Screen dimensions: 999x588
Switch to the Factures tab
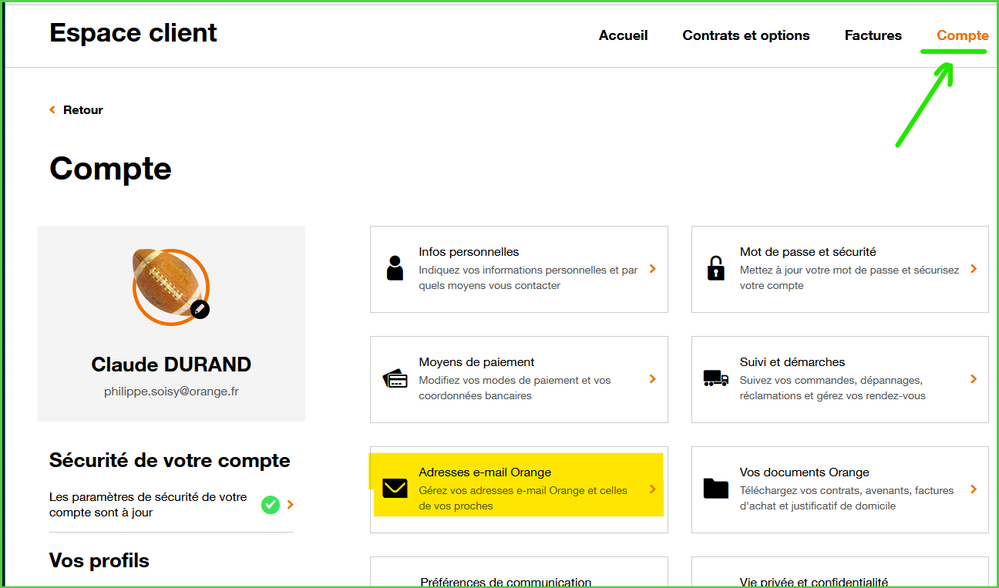pyautogui.click(x=873, y=36)
